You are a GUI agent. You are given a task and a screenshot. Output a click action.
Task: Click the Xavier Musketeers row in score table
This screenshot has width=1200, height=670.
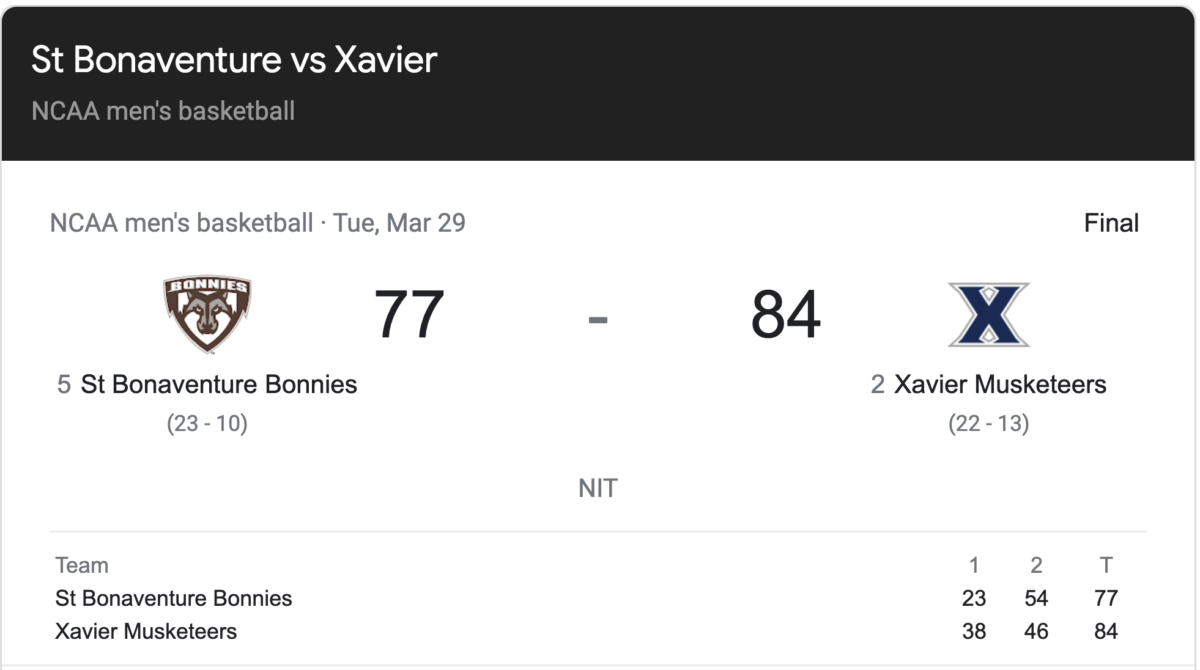pos(598,631)
